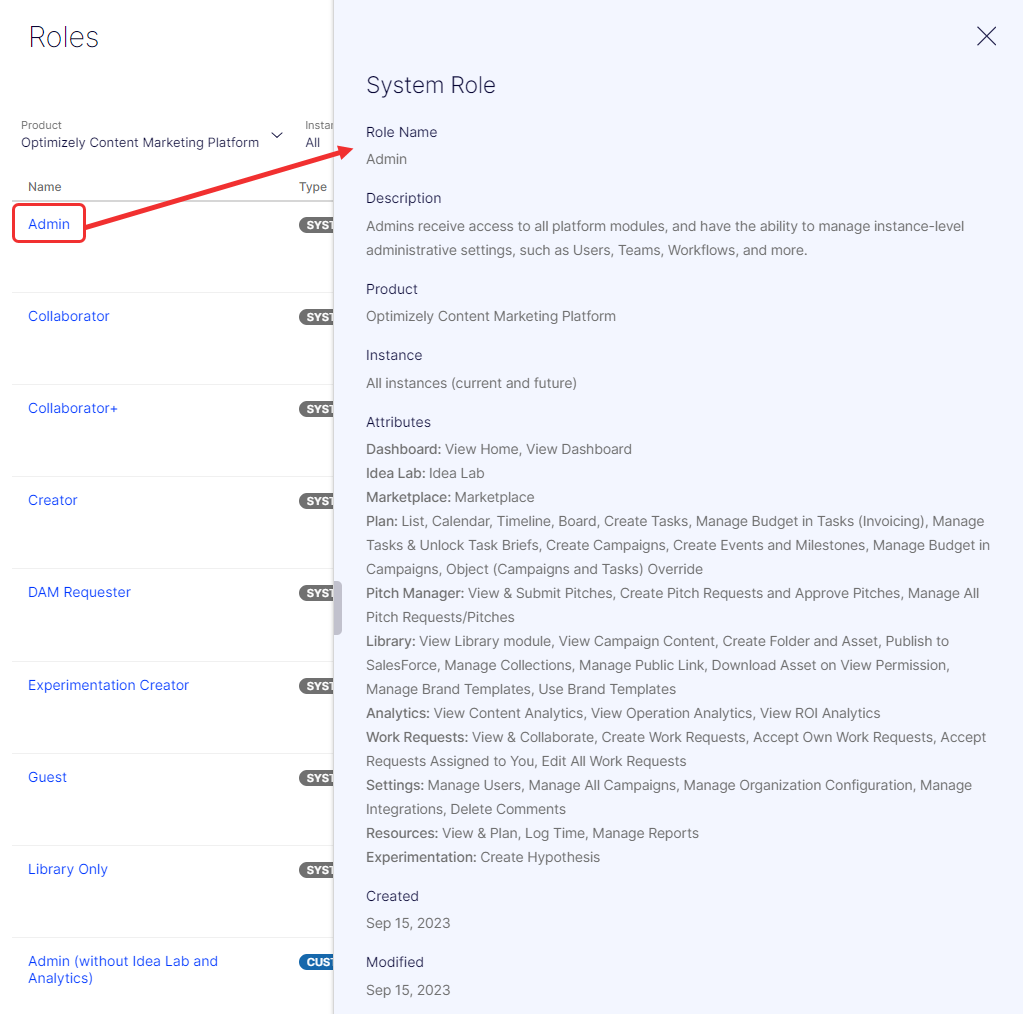The height and width of the screenshot is (1014, 1023).
Task: Open the DAM Requester role
Action: pos(79,592)
